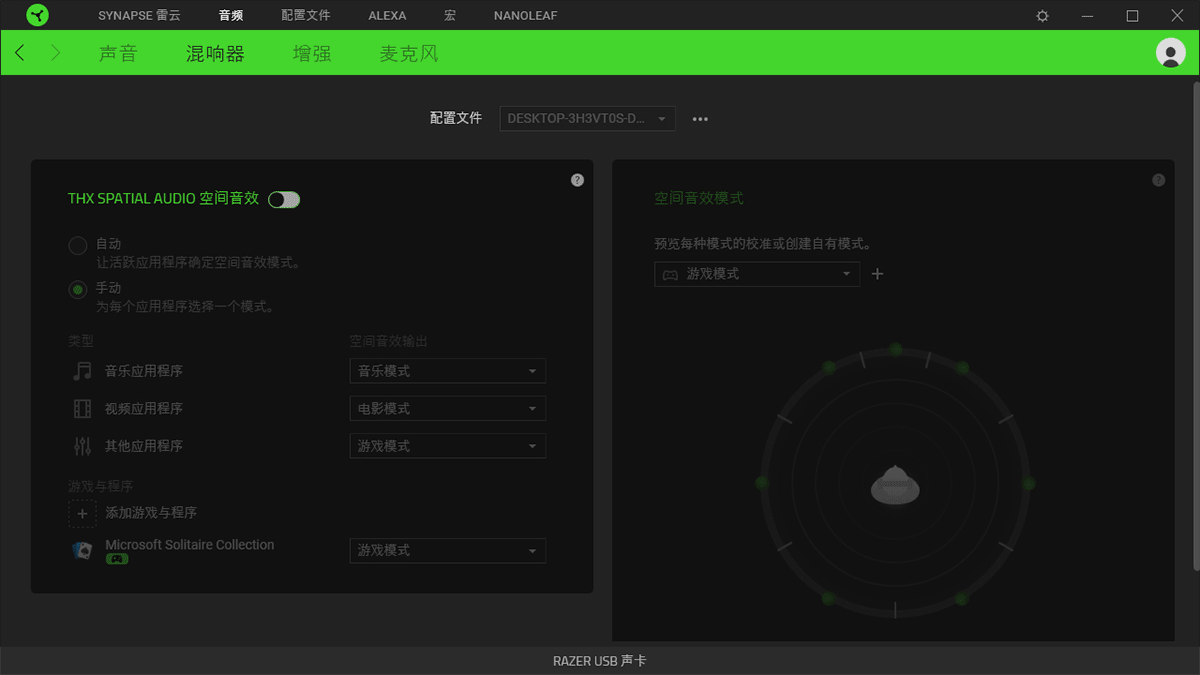Click the green gamepad badge under Solitaire
The width and height of the screenshot is (1200, 675).
pyautogui.click(x=116, y=559)
